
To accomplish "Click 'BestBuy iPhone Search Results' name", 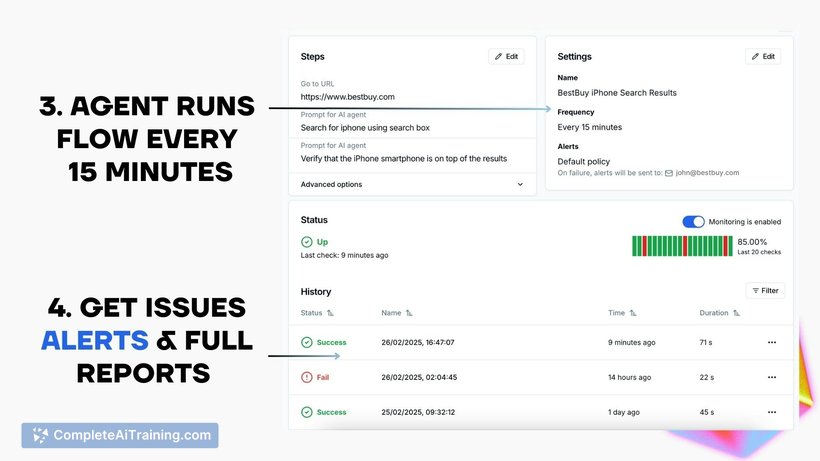I will [617, 93].
